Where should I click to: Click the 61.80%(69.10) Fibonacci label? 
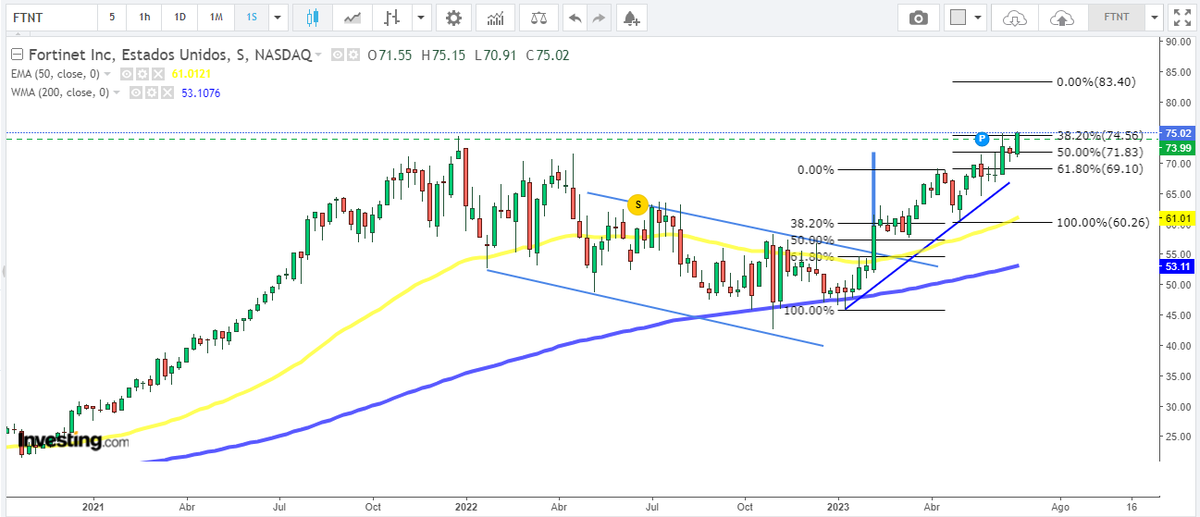[x=1100, y=169]
